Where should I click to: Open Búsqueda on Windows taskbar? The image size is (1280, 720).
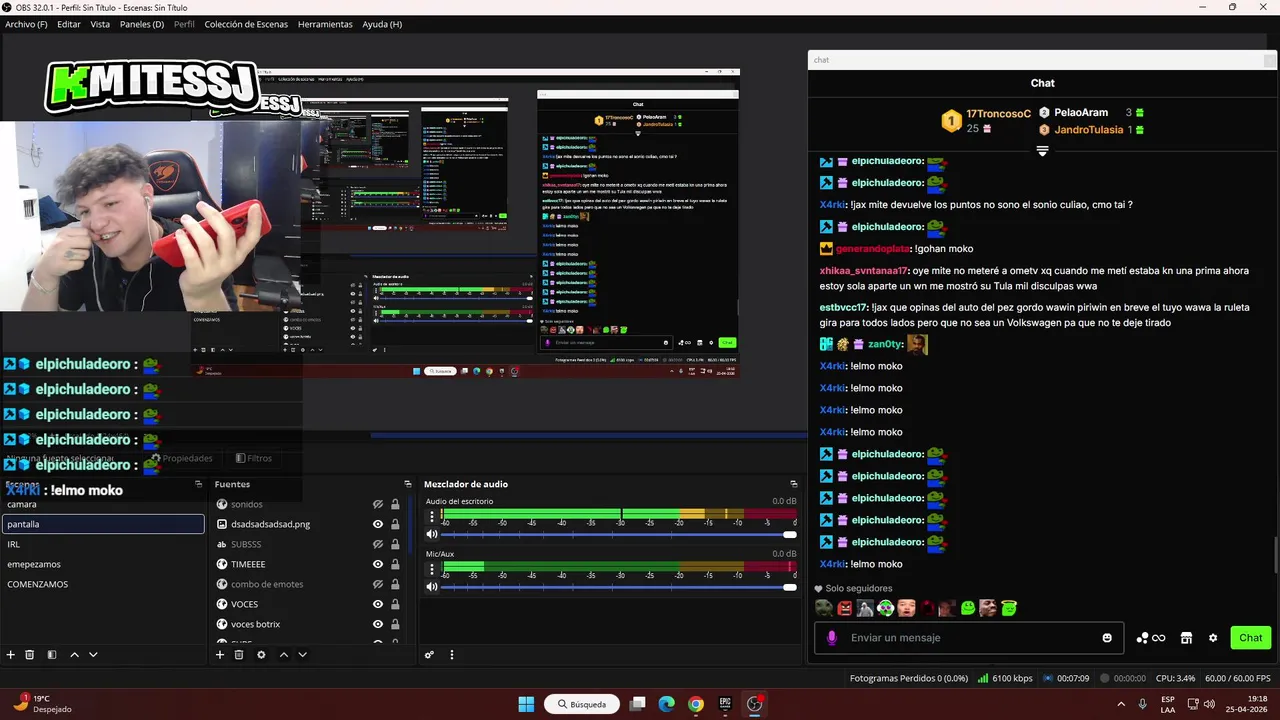point(581,704)
